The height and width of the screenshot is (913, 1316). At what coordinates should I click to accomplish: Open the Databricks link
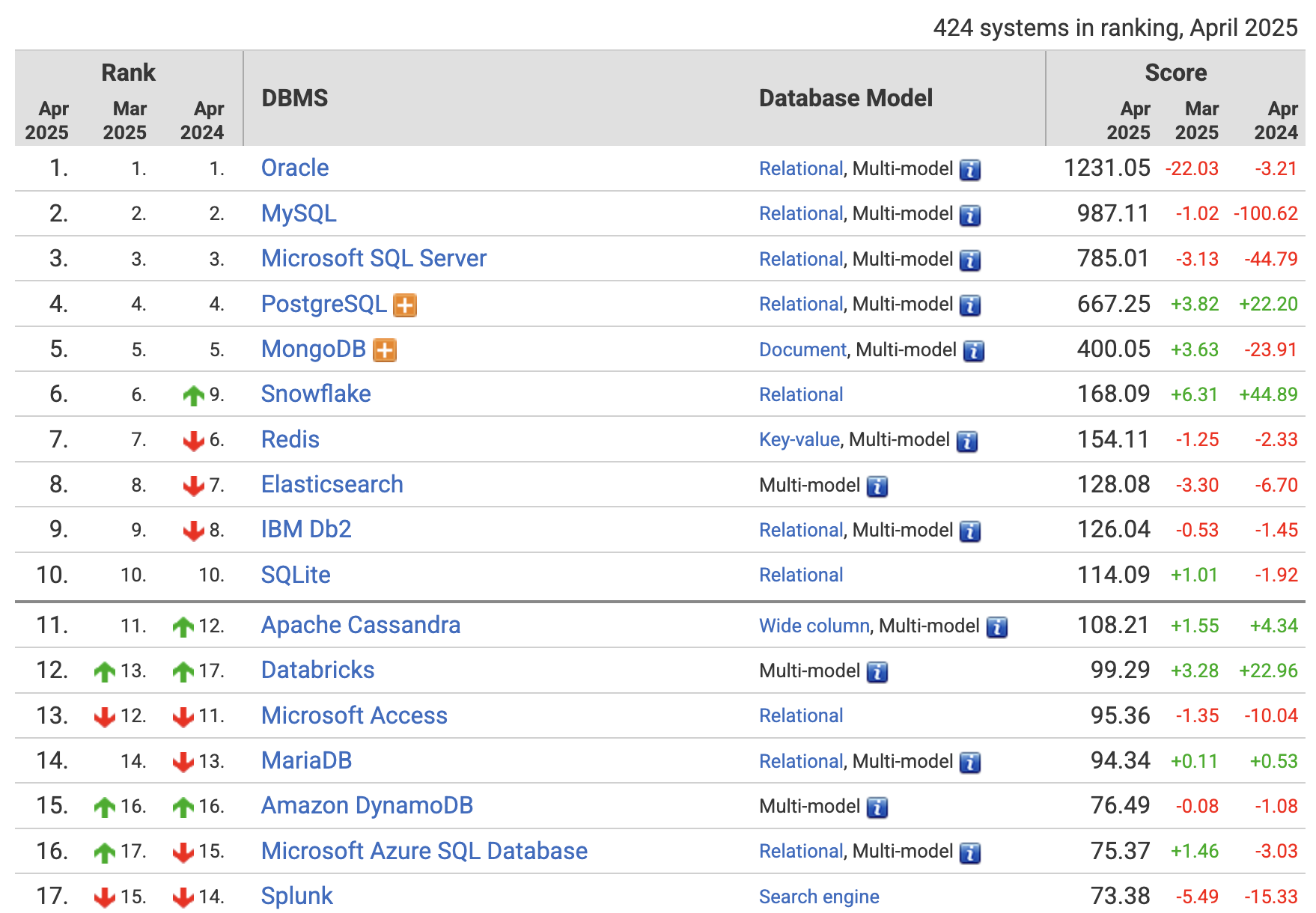(318, 670)
